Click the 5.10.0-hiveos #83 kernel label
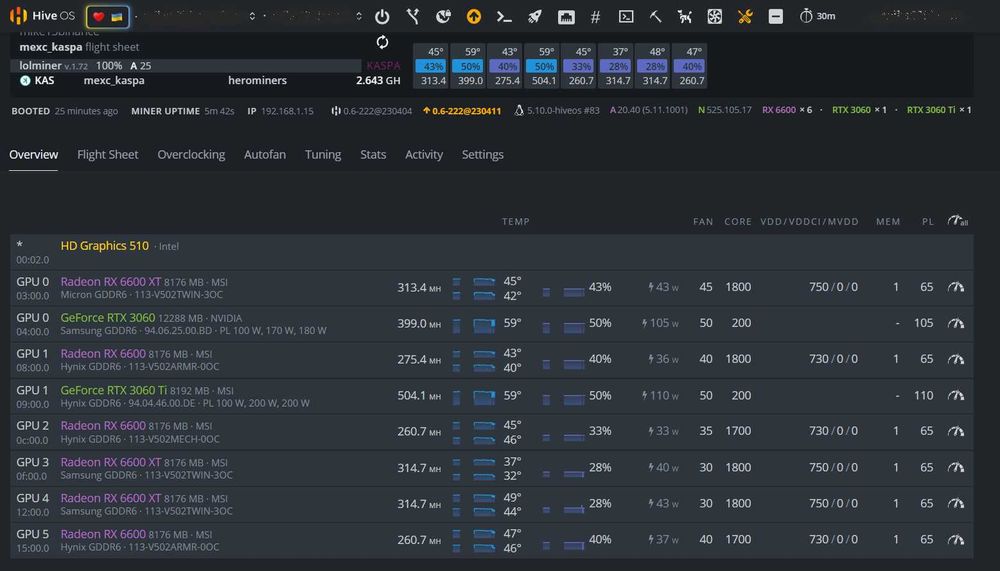This screenshot has height=571, width=1000. tap(557, 110)
